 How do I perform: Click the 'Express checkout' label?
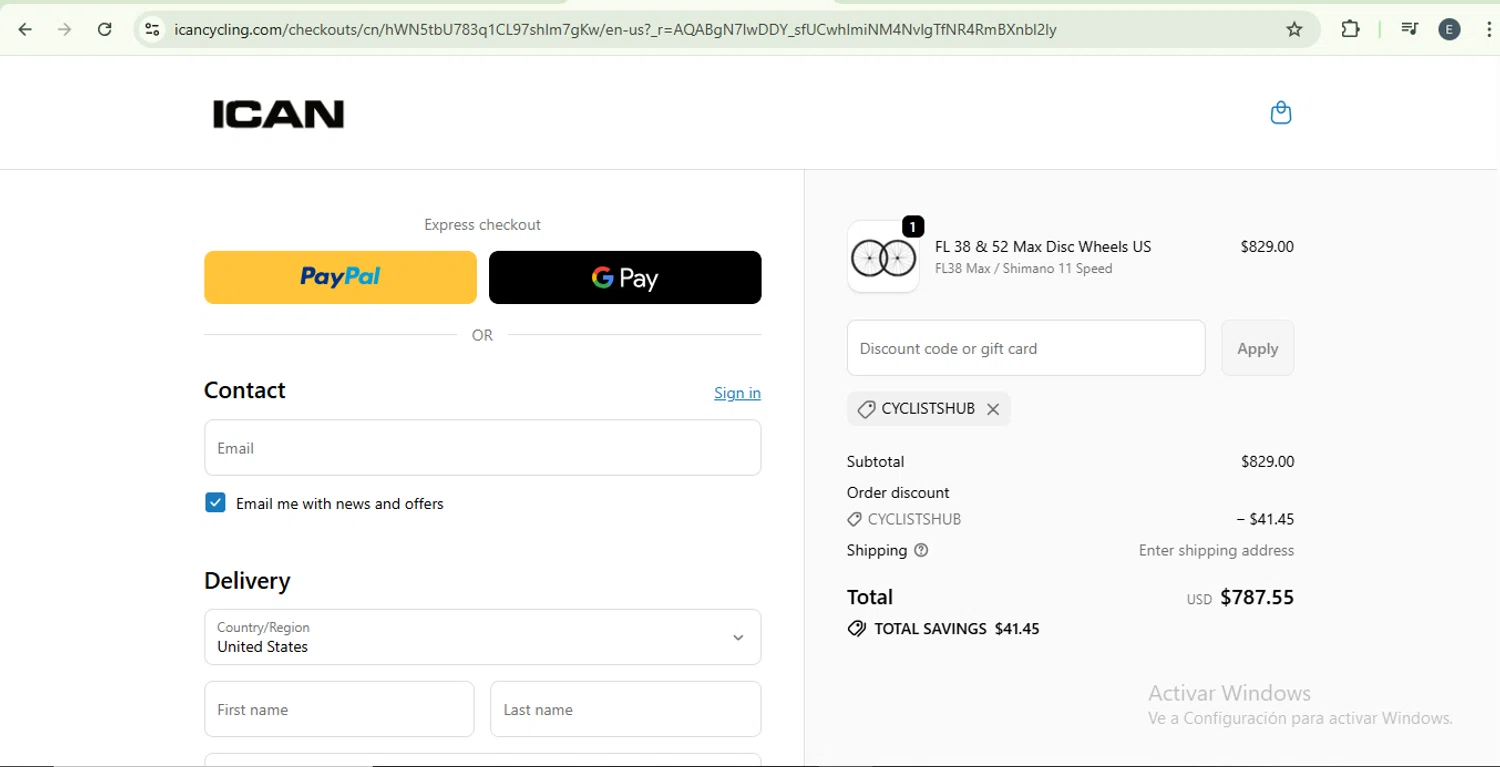[x=482, y=225]
